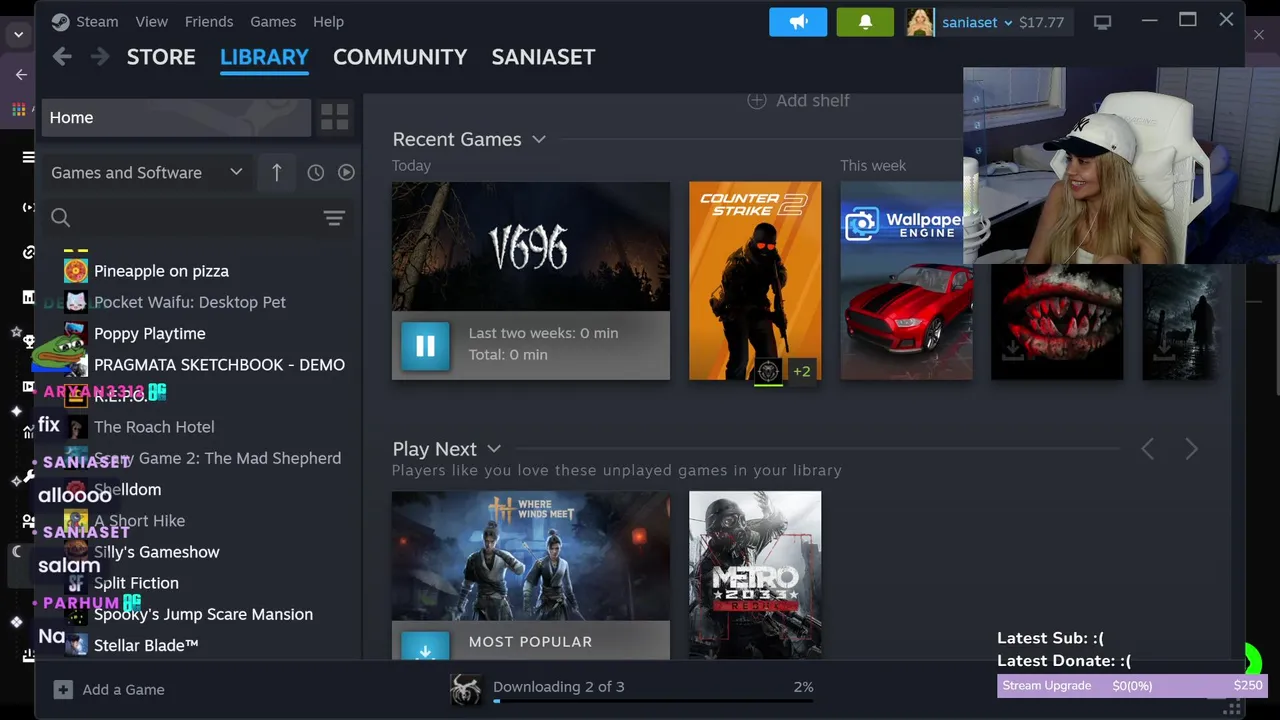This screenshot has width=1280, height=720.
Task: Open the Help menu
Action: [328, 21]
